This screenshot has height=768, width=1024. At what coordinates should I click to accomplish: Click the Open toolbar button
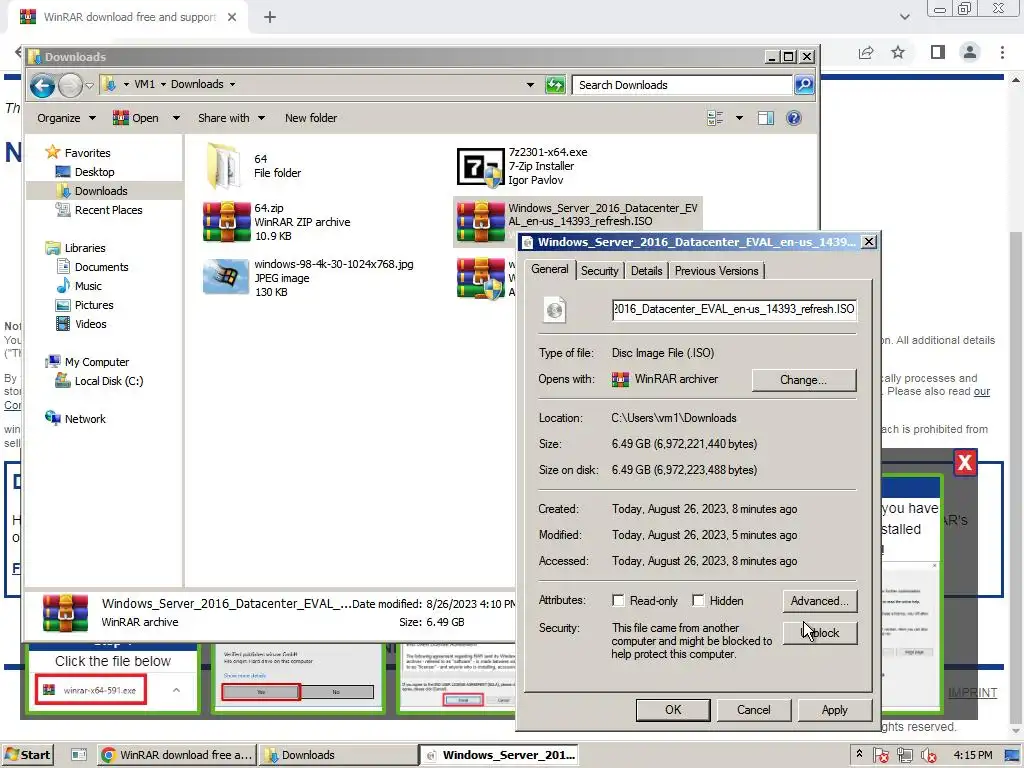136,118
